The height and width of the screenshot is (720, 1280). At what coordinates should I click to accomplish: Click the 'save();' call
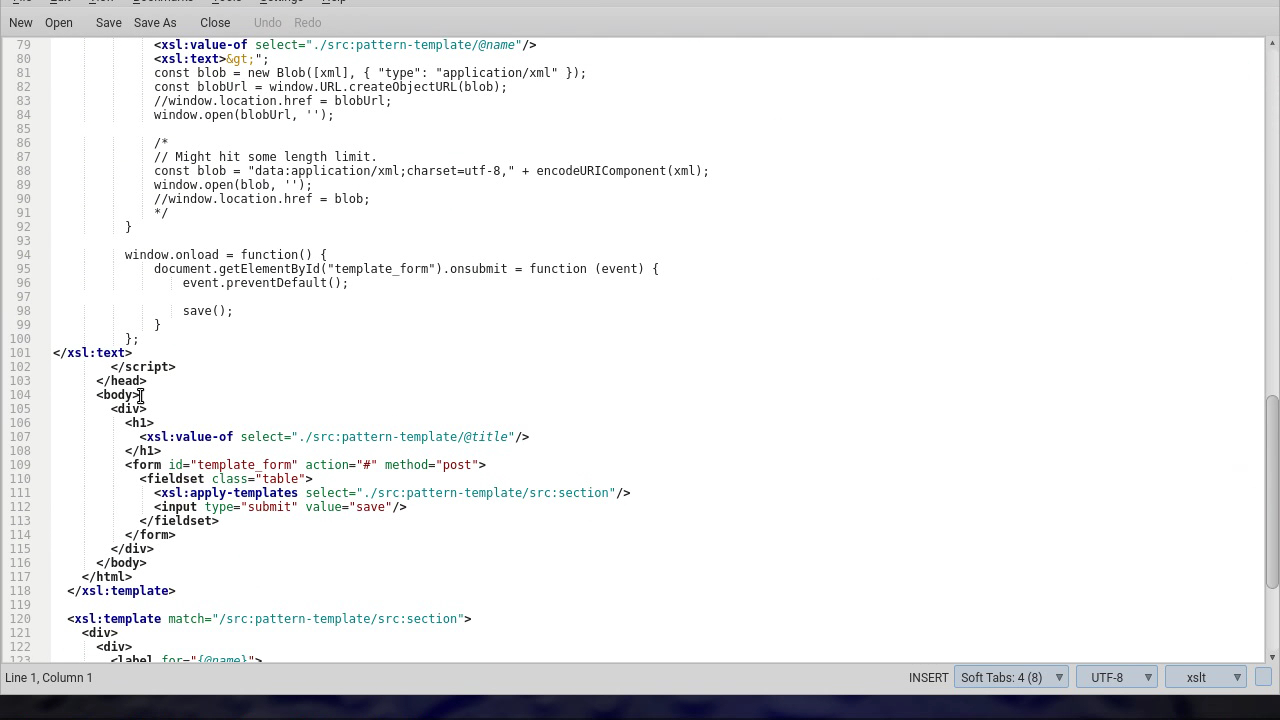point(208,311)
